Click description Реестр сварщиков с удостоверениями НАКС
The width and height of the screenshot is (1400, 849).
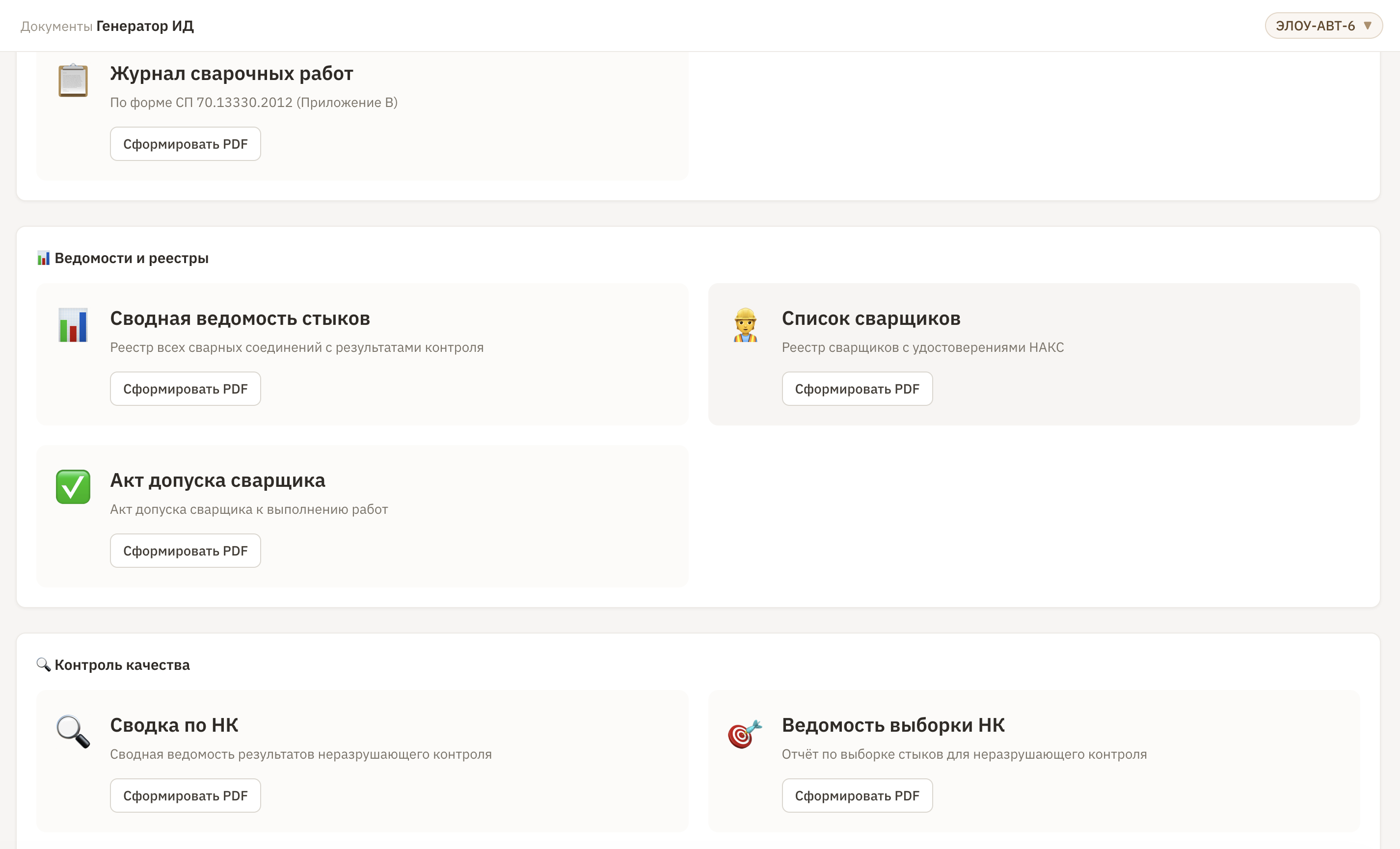pos(923,347)
